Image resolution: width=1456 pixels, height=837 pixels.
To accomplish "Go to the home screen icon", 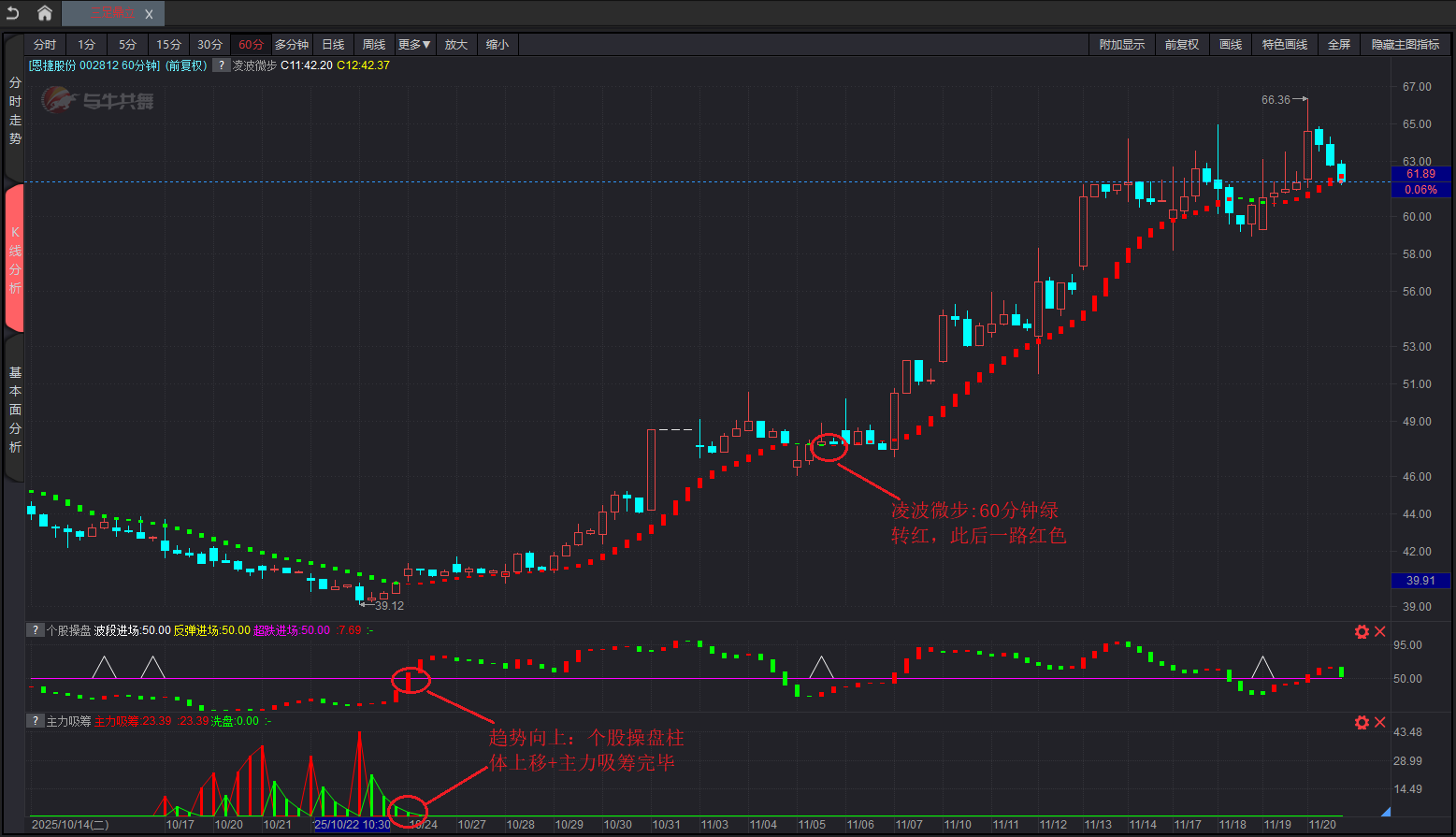I will click(44, 13).
